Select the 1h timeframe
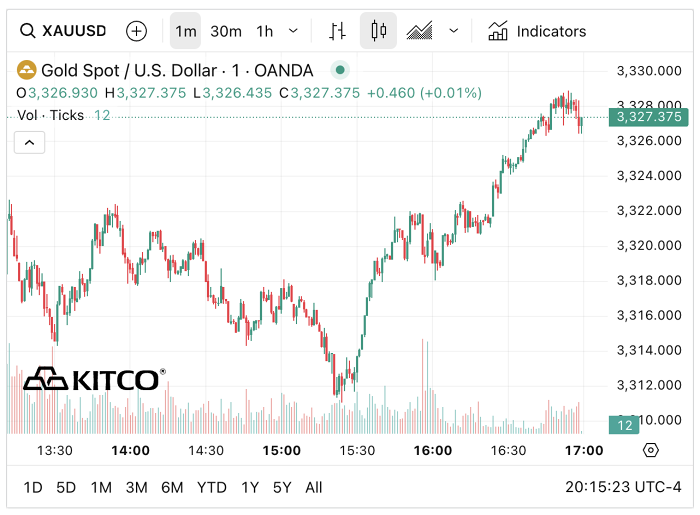This screenshot has width=700, height=515. tap(264, 31)
